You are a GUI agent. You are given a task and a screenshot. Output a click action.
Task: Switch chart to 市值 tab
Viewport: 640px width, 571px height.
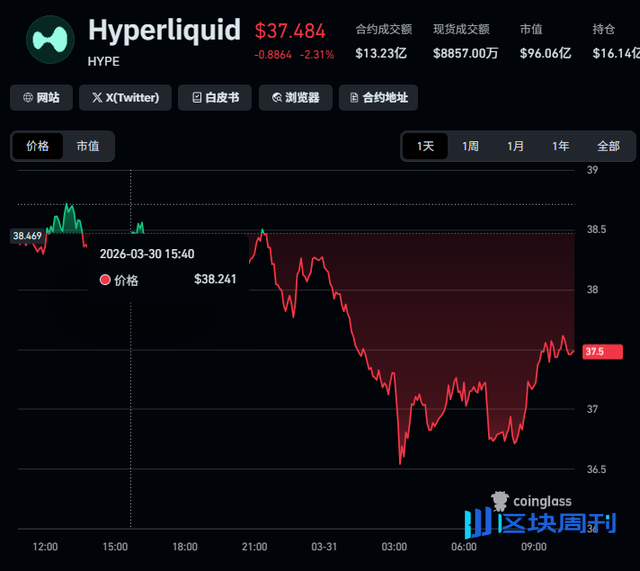click(x=88, y=146)
